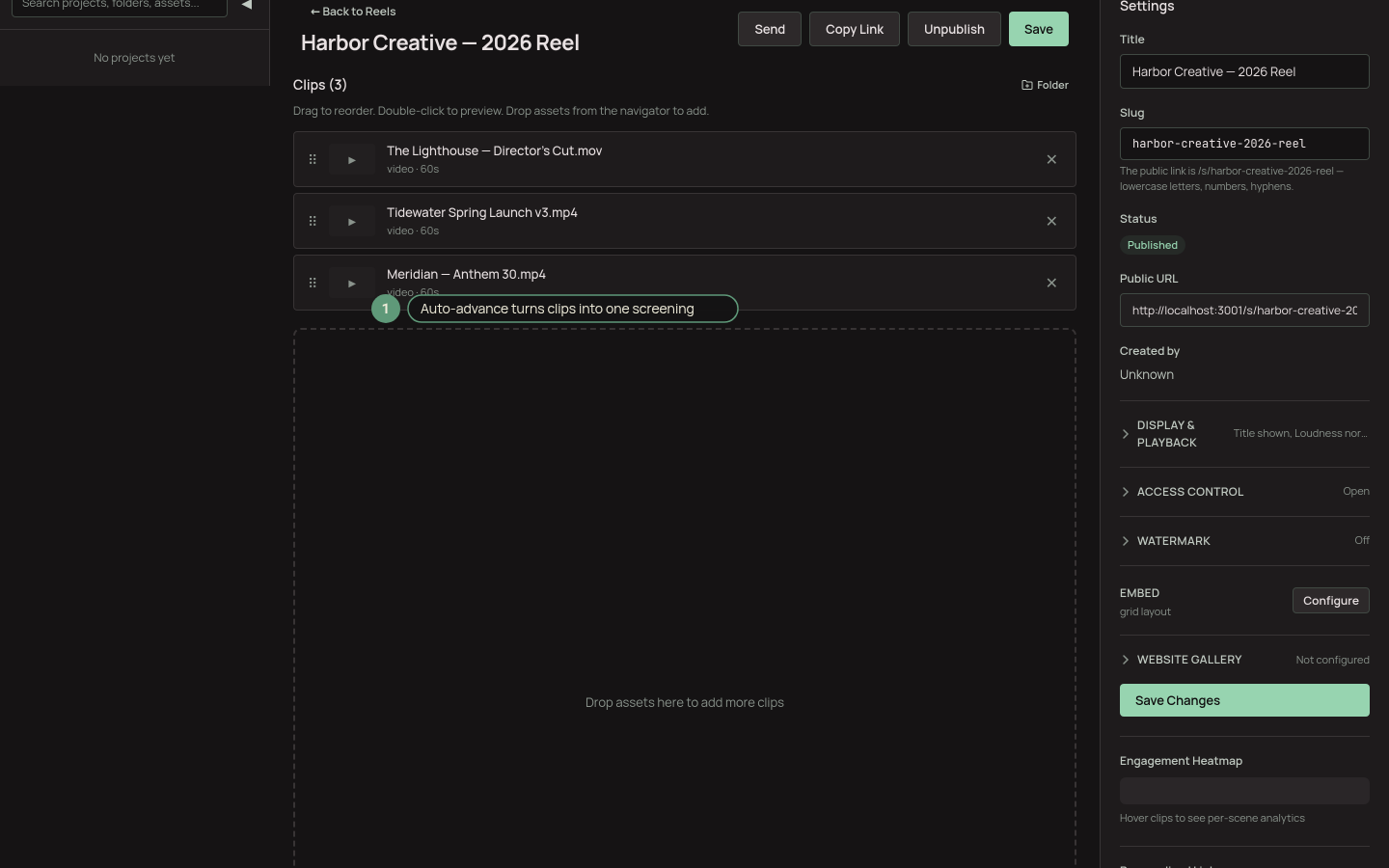Play Meridian Anthem 30 thumbnail

pyautogui.click(x=352, y=284)
